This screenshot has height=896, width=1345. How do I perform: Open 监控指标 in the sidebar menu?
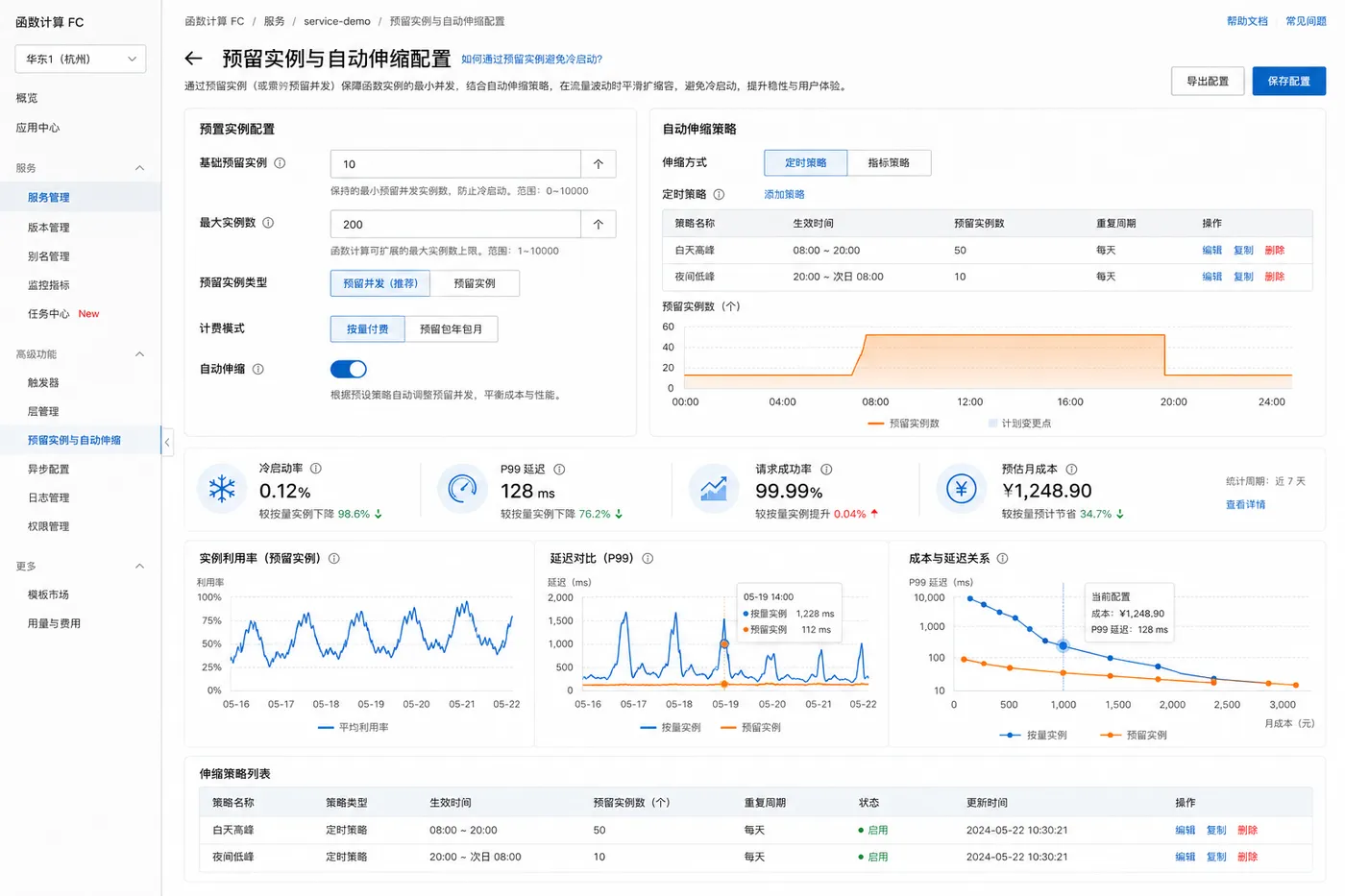(49, 285)
